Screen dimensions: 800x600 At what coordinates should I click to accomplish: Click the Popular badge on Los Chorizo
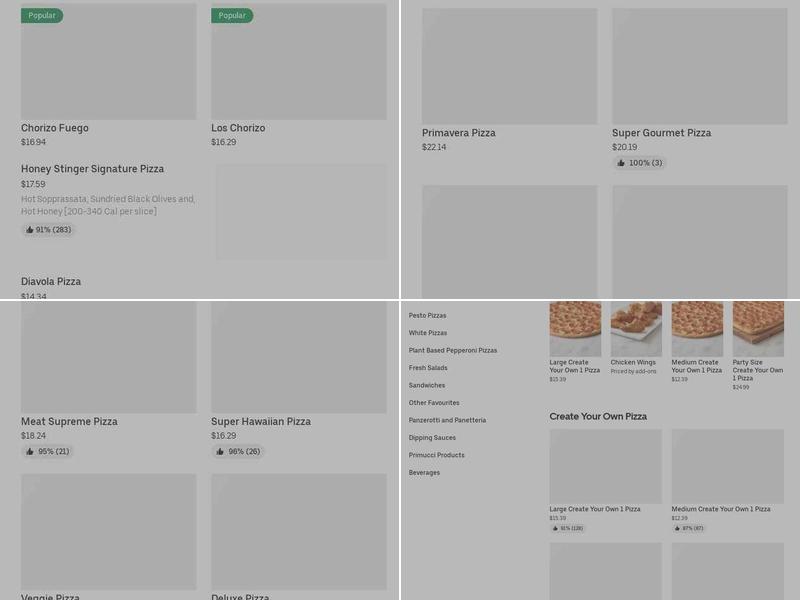pos(232,16)
